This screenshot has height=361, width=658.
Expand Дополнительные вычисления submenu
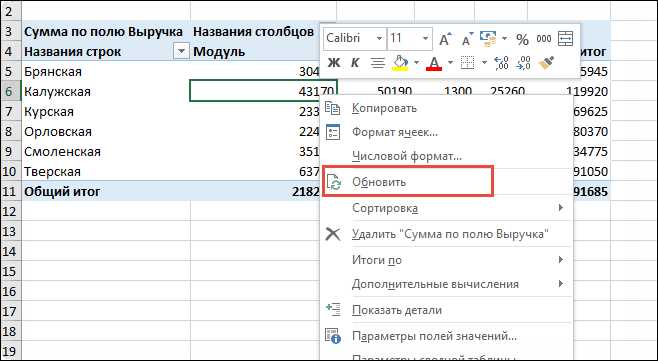click(561, 284)
